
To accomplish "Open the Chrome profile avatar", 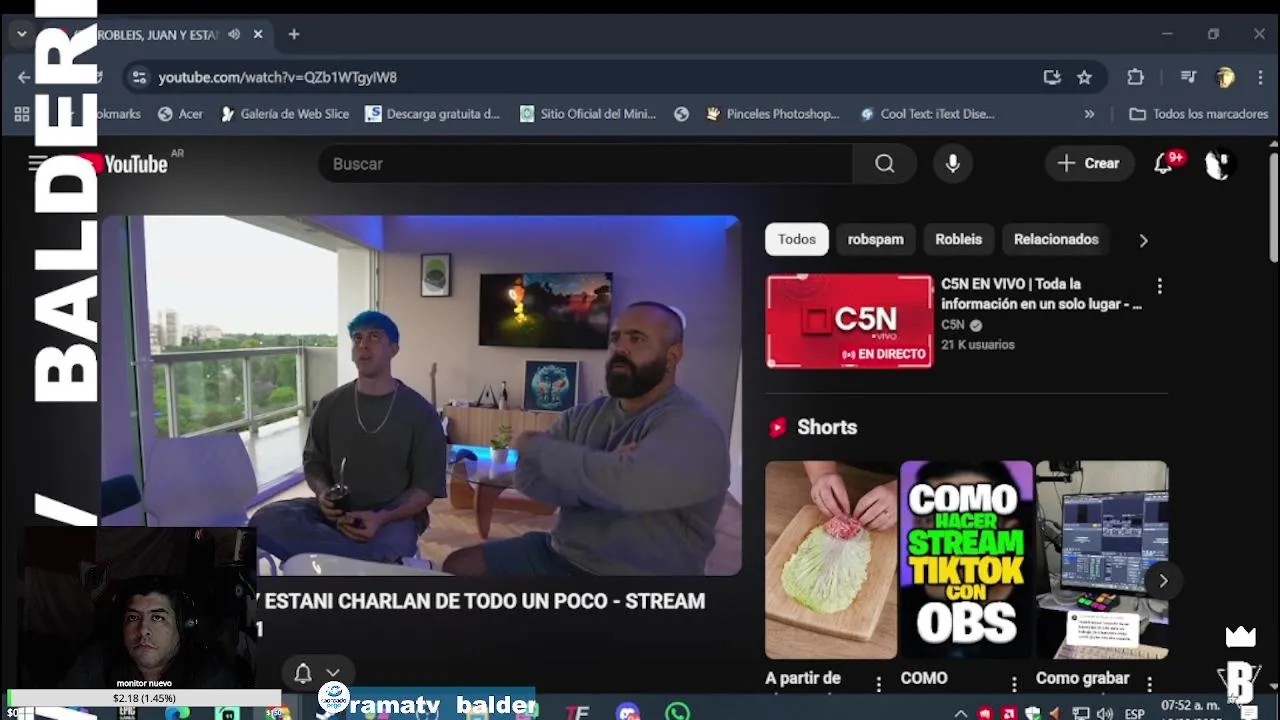I will click(1225, 77).
